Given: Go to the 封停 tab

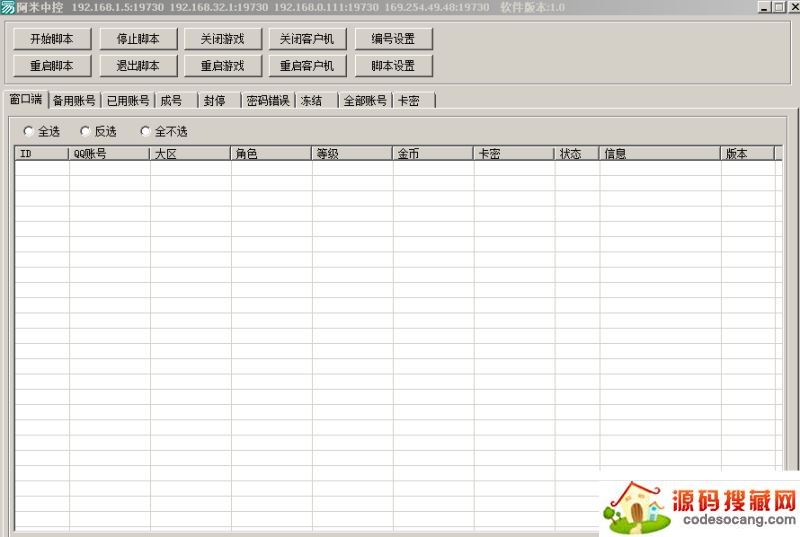Looking at the screenshot, I should [214, 101].
